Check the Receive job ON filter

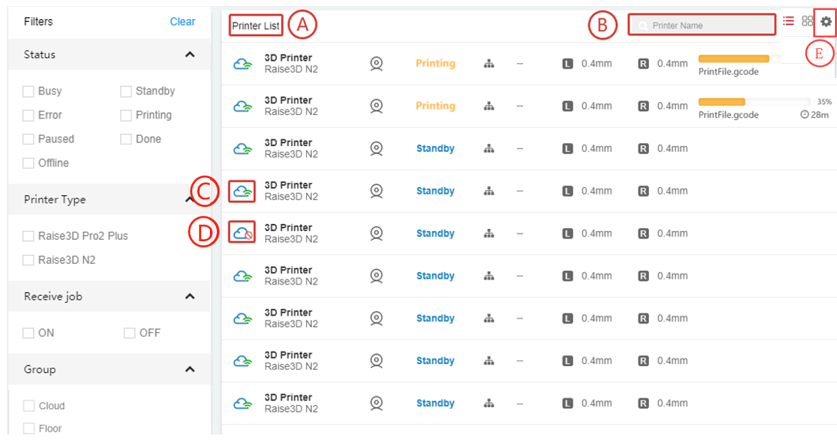coord(29,333)
